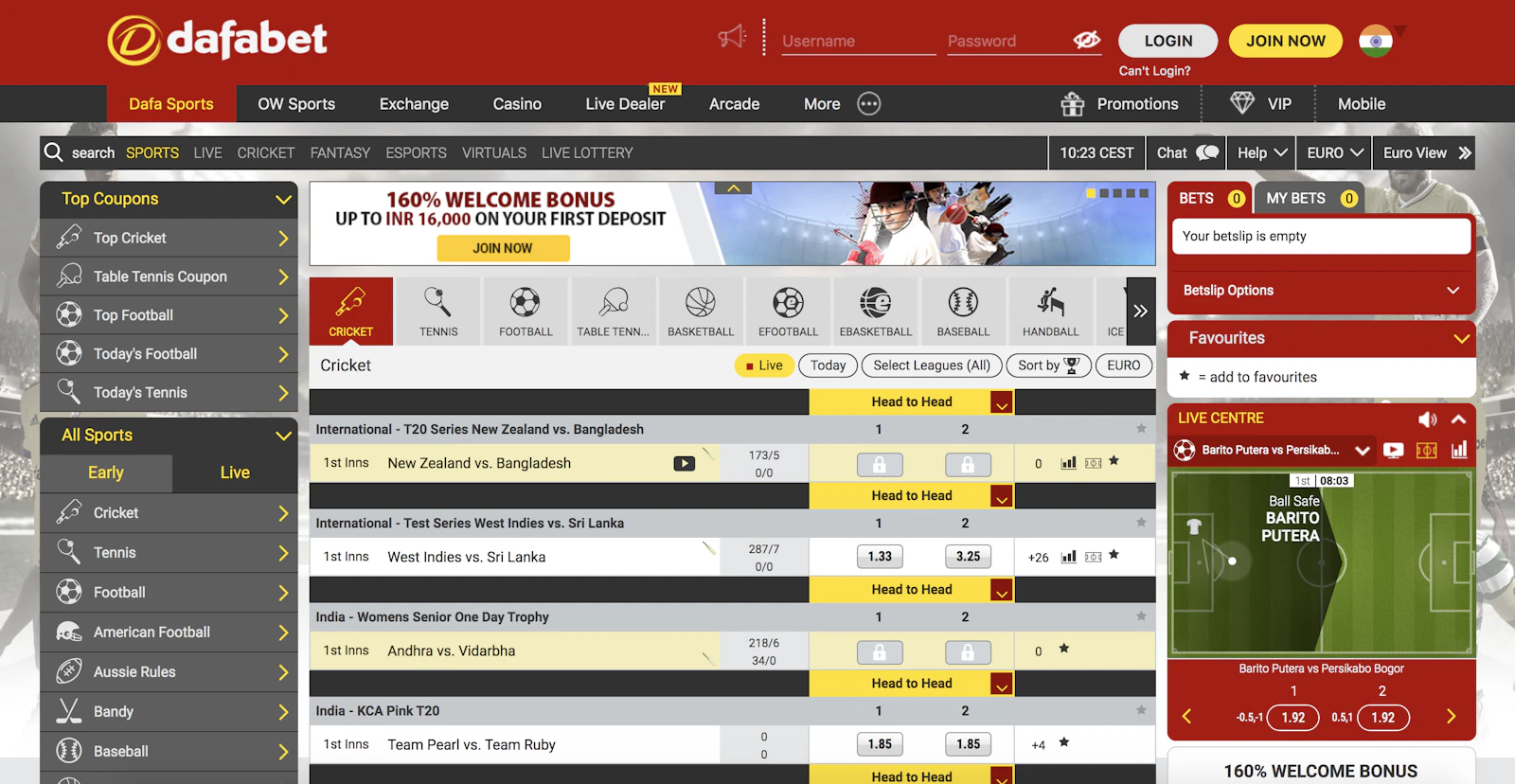1515x784 pixels.
Task: Open the language flag dropdown
Action: point(1381,40)
